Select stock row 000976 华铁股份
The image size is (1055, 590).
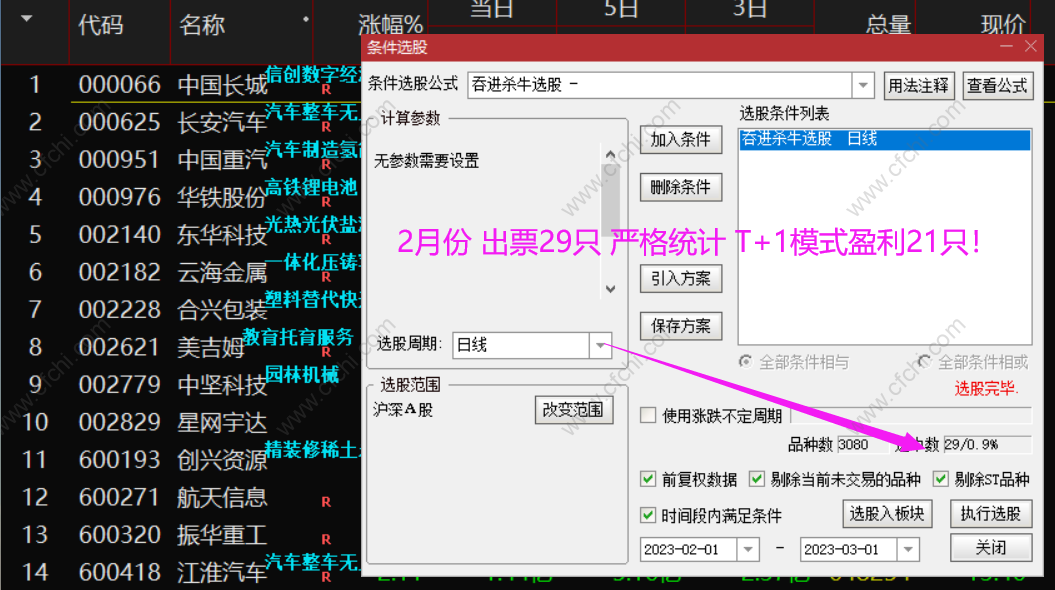(x=182, y=197)
